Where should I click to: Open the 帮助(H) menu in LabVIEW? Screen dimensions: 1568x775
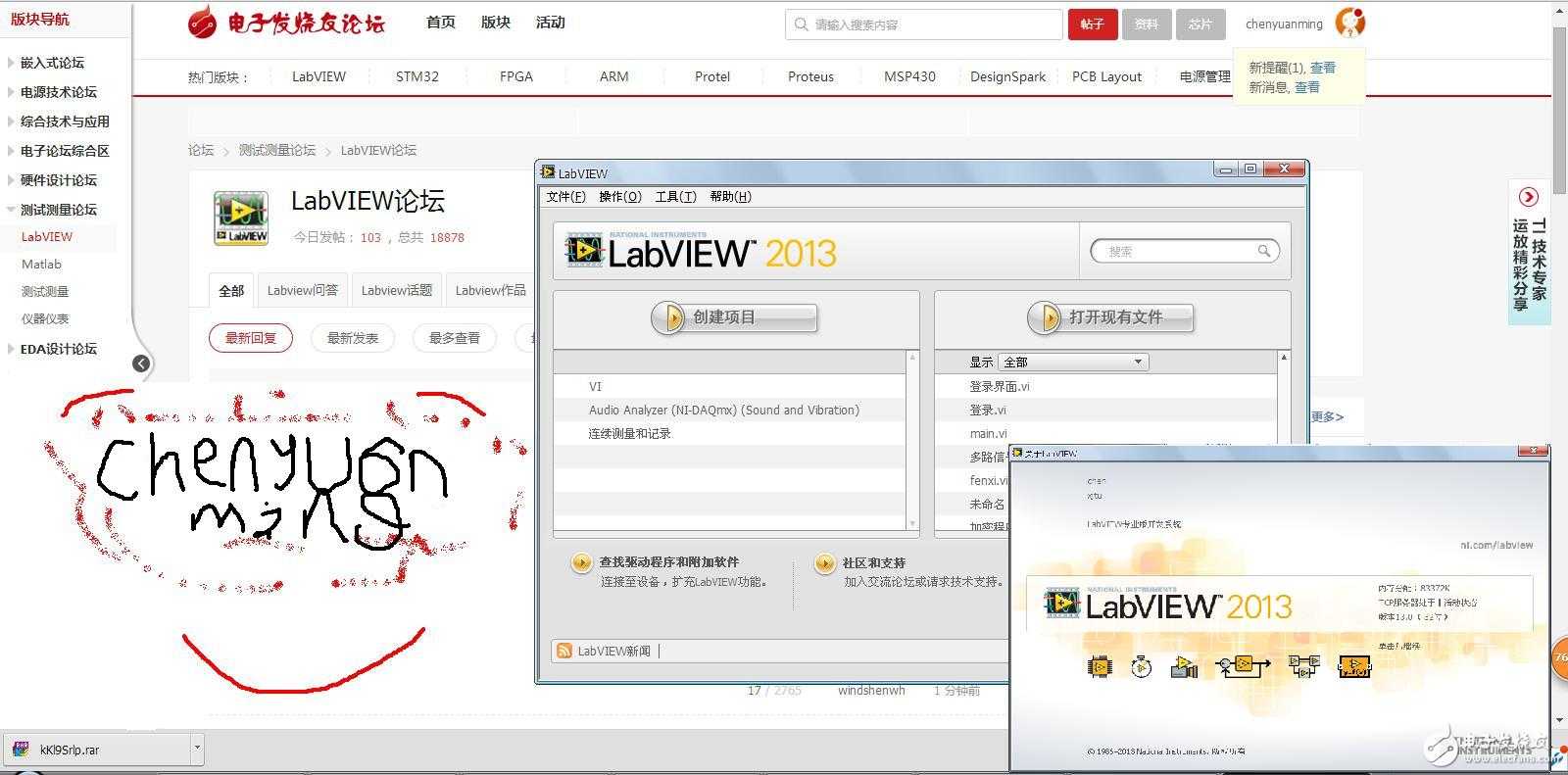730,197
